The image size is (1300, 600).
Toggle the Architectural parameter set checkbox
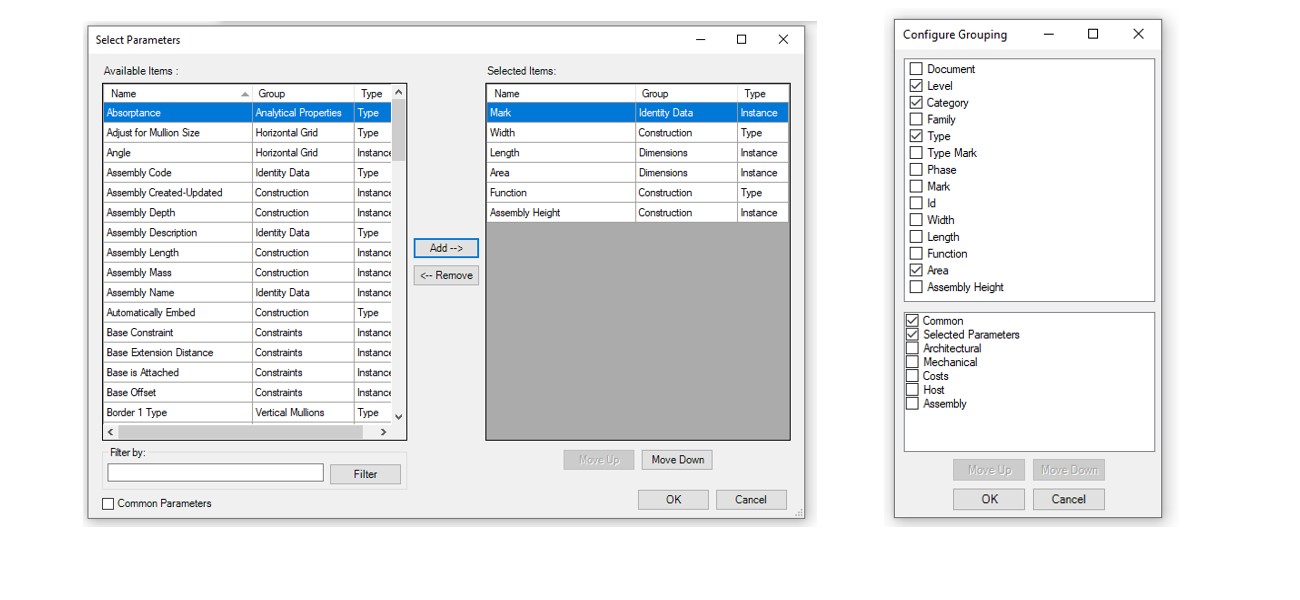point(912,349)
